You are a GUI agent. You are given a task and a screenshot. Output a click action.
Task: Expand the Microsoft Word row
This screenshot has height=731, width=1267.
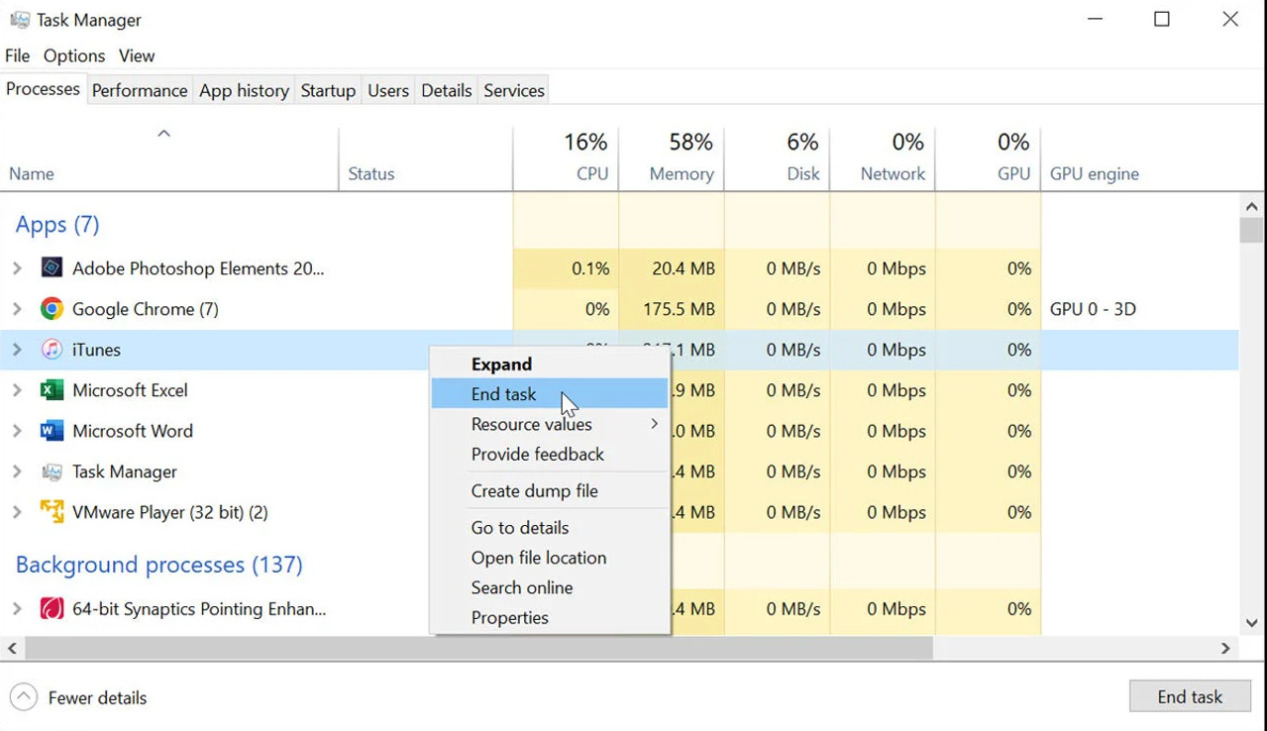pyautogui.click(x=17, y=431)
